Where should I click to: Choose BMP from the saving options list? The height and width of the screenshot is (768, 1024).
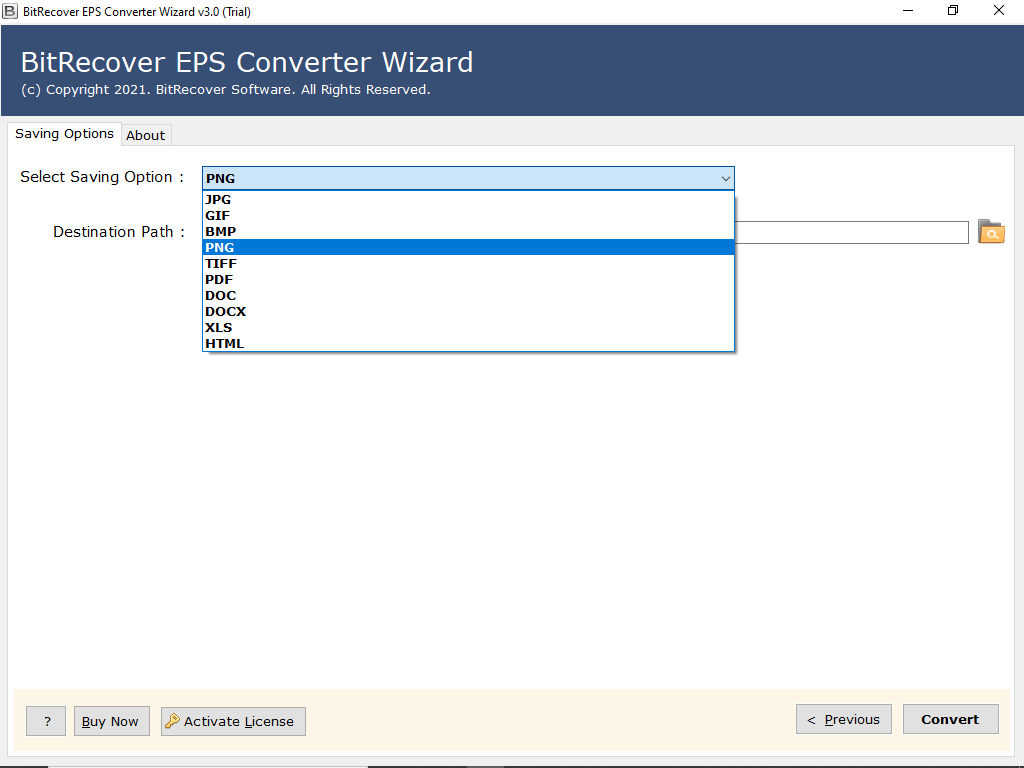pyautogui.click(x=468, y=232)
